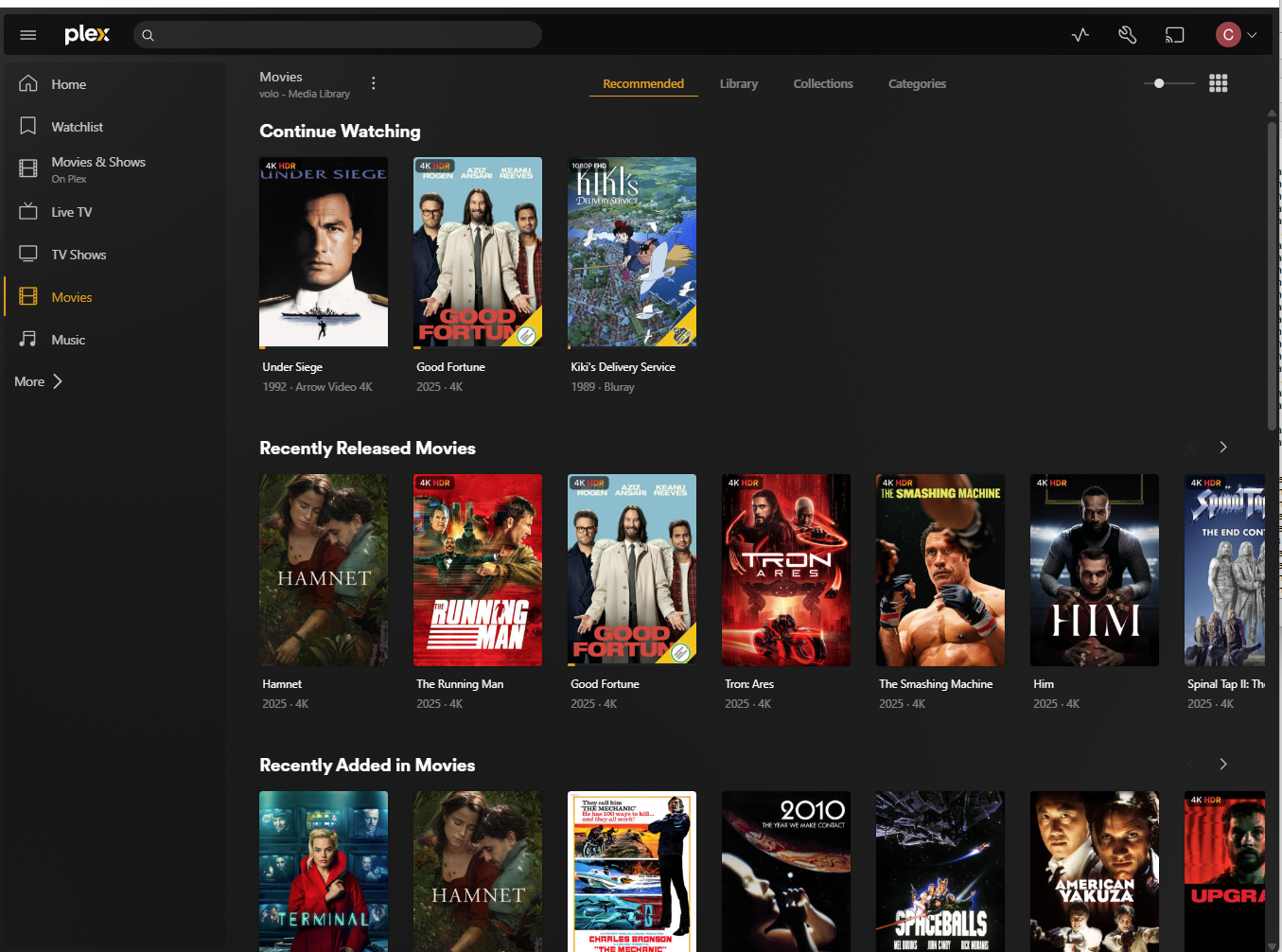The width and height of the screenshot is (1282, 952).
Task: Click the Recently Added in Movies heading
Action: [x=367, y=766]
